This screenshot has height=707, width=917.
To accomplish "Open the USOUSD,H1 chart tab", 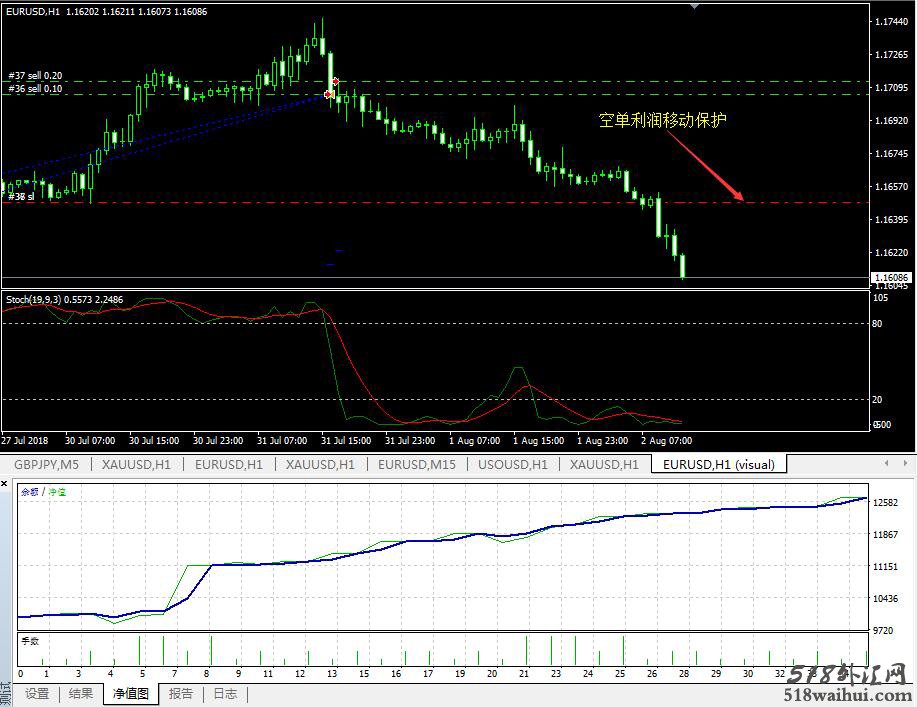I will click(x=513, y=464).
